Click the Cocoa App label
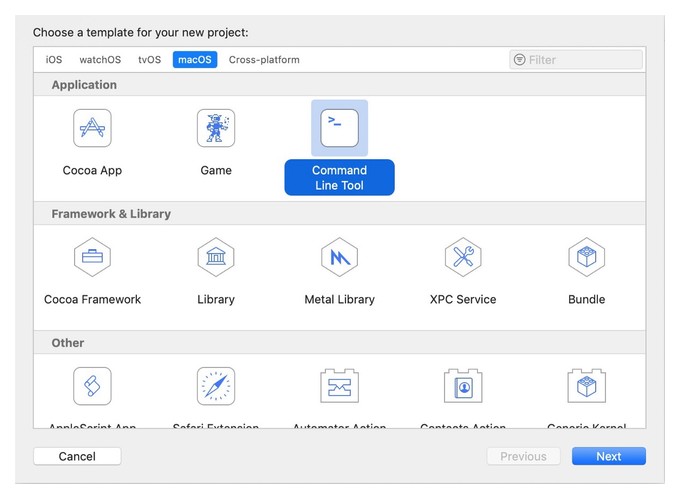The width and height of the screenshot is (680, 499). [x=92, y=170]
